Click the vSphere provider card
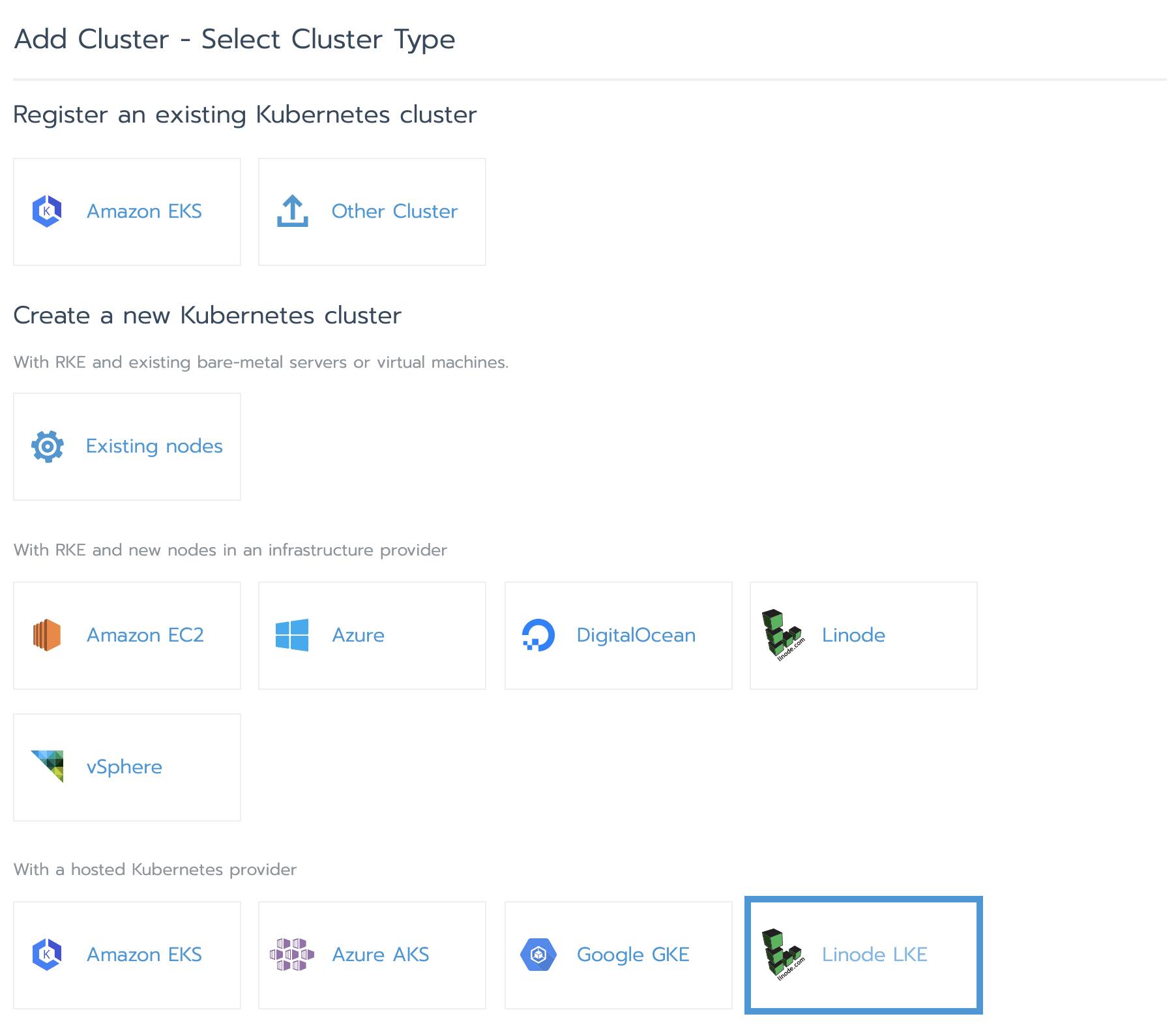 127,767
